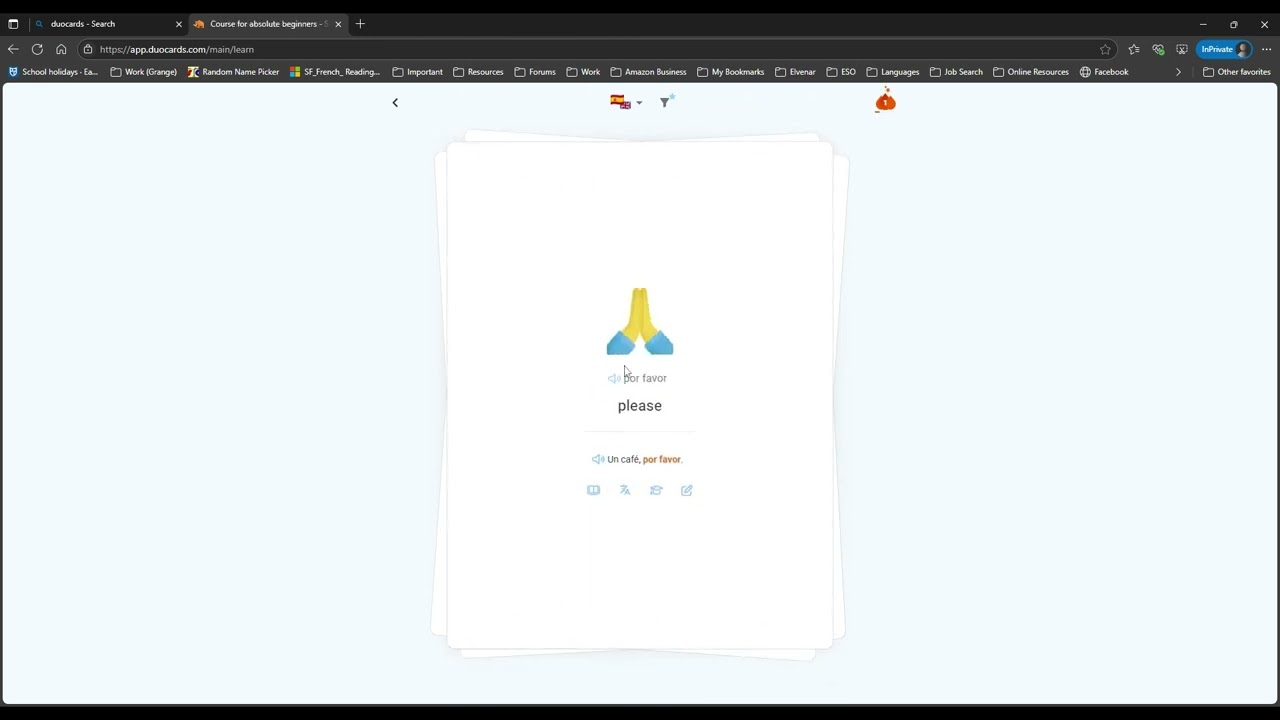Show more bookmarks overflow chevron
The height and width of the screenshot is (720, 1280).
[1178, 72]
